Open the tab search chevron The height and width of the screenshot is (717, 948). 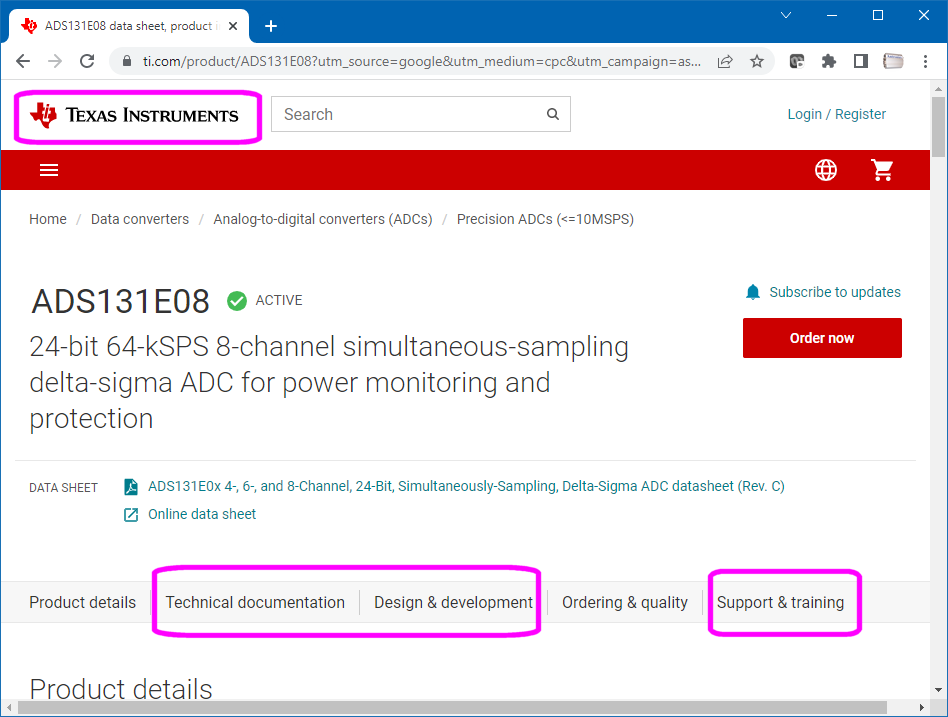[x=786, y=15]
